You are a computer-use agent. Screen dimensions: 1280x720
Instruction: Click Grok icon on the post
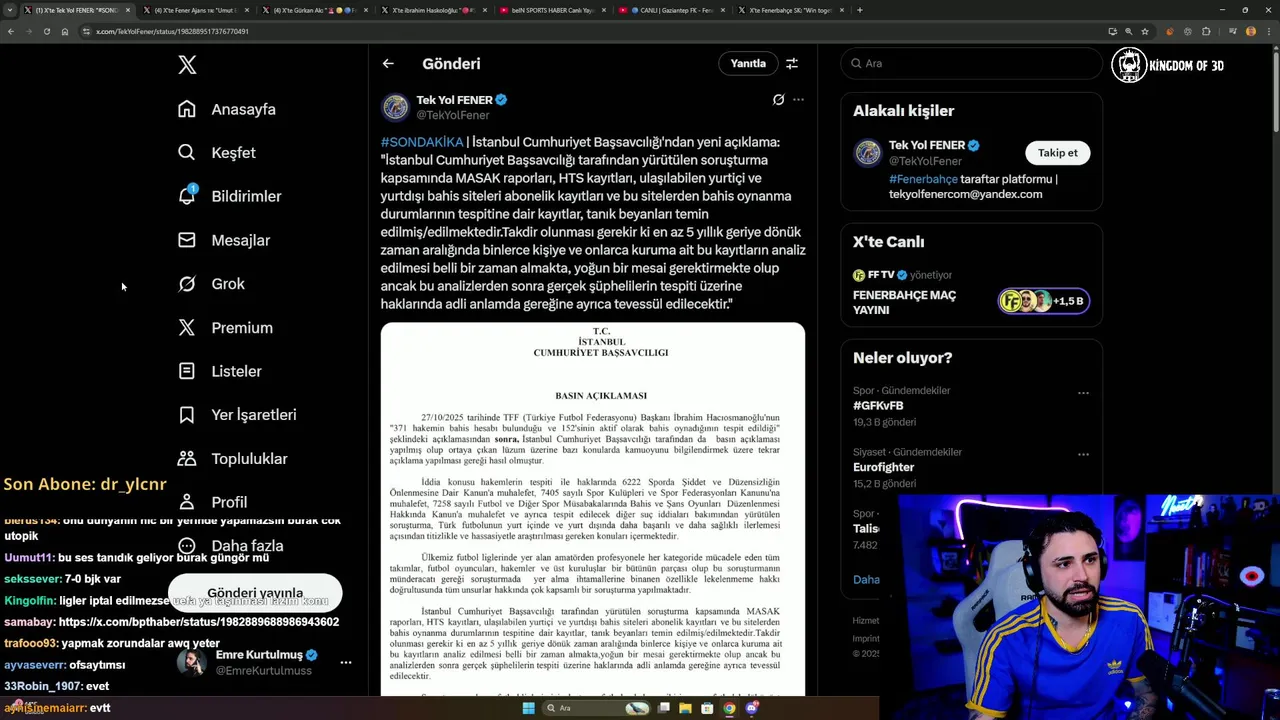coord(778,100)
